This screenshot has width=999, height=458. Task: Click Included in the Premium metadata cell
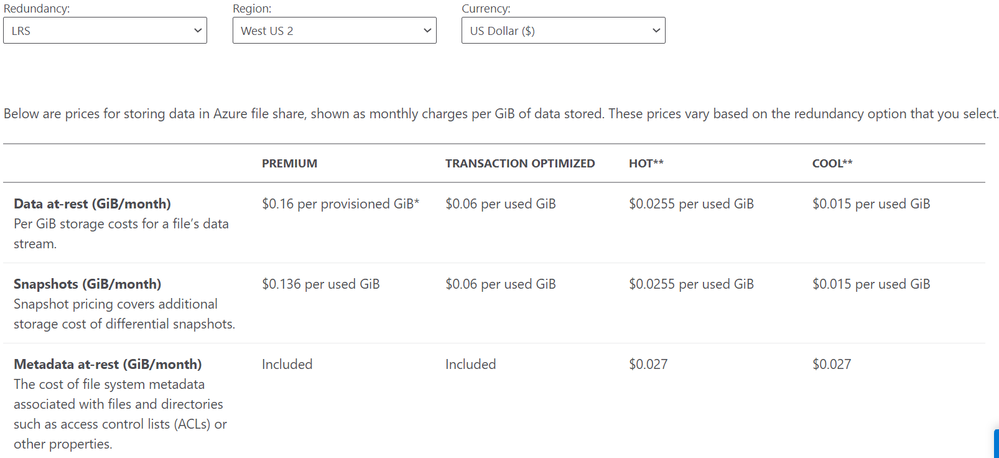pos(287,364)
